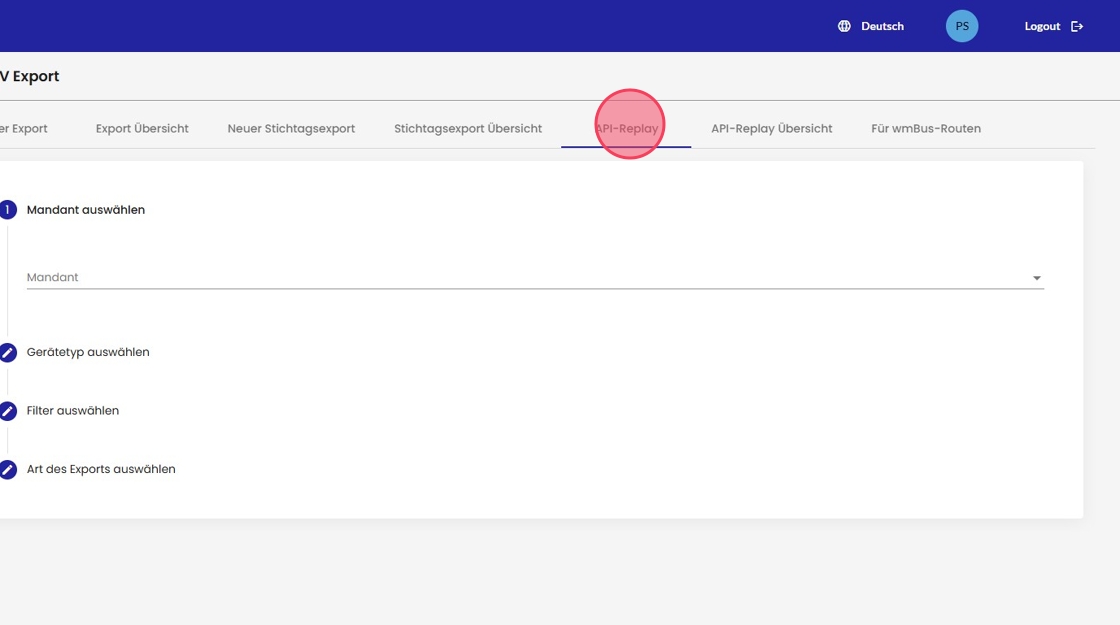This screenshot has height=625, width=1120.
Task: Open the Deutsch language selector
Action: click(x=882, y=26)
